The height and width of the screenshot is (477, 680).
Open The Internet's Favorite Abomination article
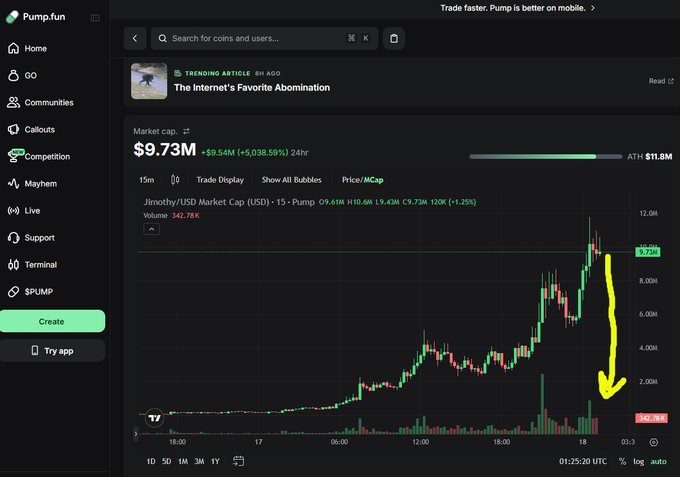[x=252, y=88]
